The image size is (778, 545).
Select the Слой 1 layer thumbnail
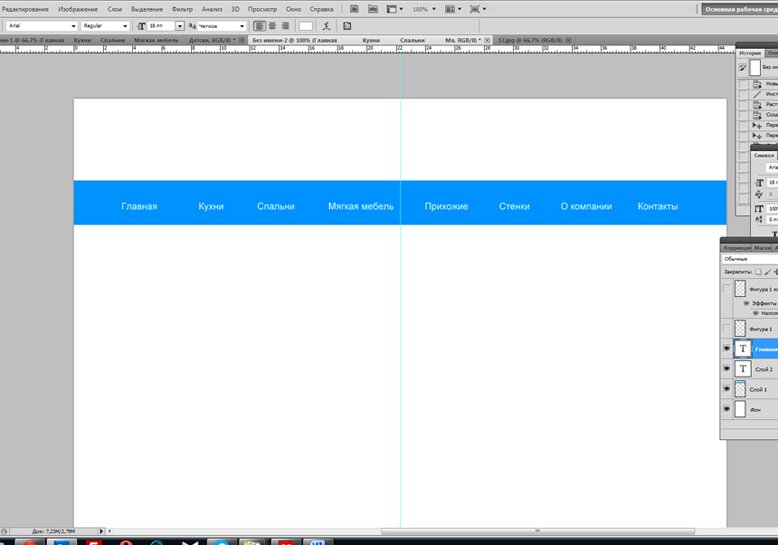click(x=740, y=389)
